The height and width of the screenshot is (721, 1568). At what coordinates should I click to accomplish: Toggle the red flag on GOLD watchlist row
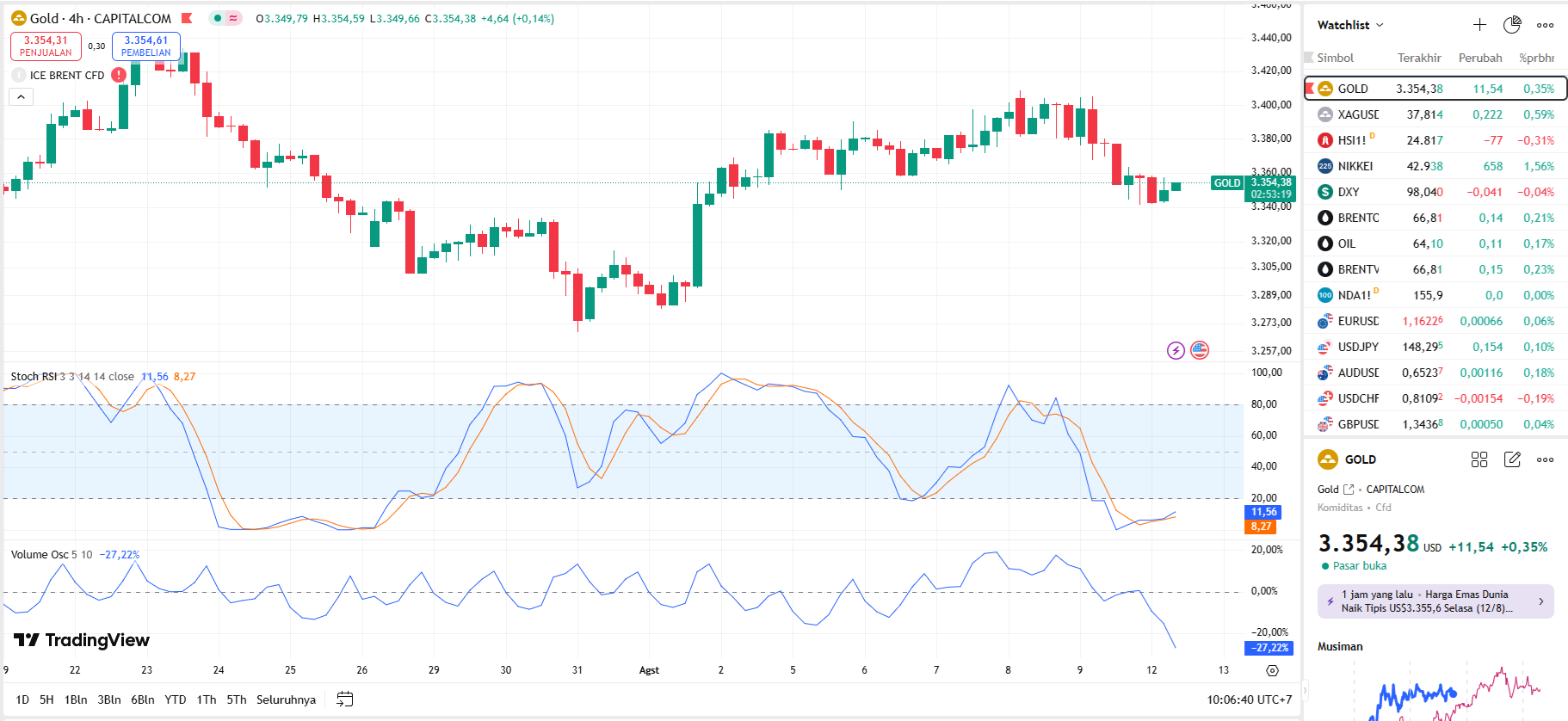coord(1310,89)
